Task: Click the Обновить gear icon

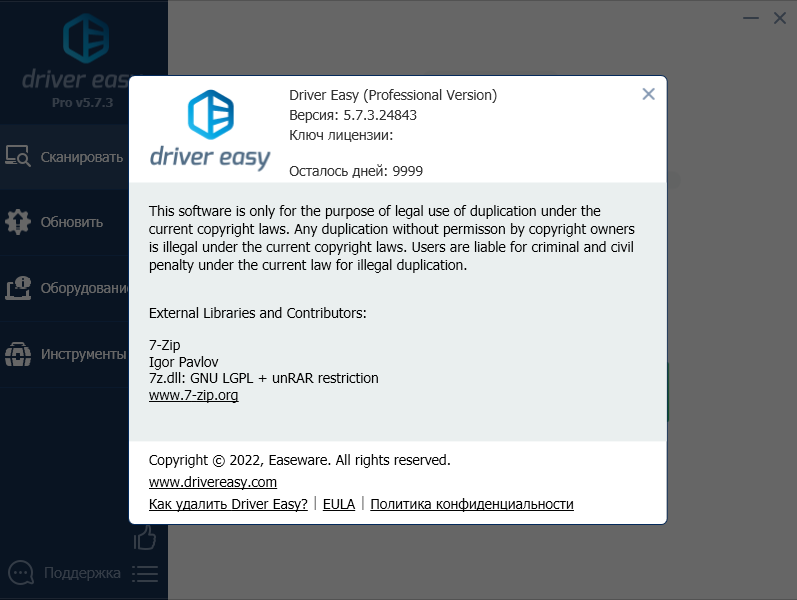Action: tap(18, 222)
